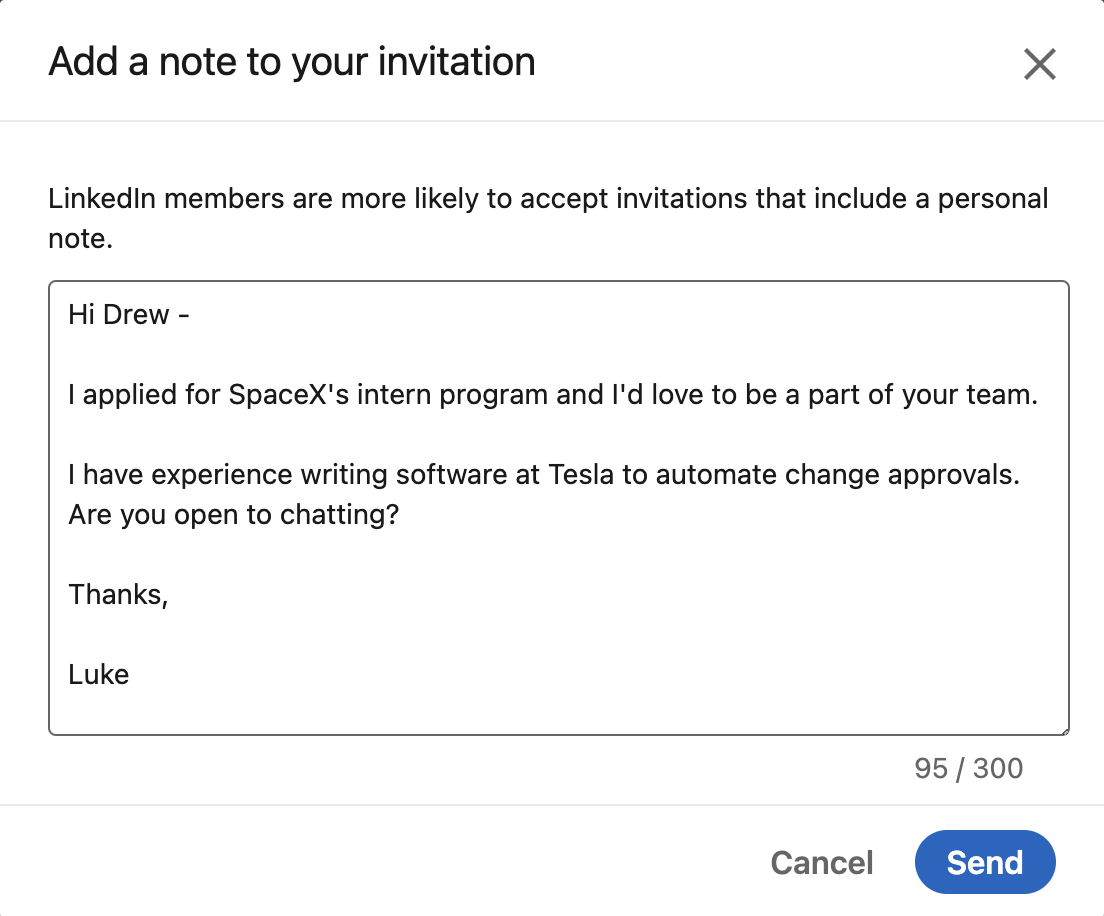
Task: Click the signature name 'Luke'
Action: click(x=99, y=675)
